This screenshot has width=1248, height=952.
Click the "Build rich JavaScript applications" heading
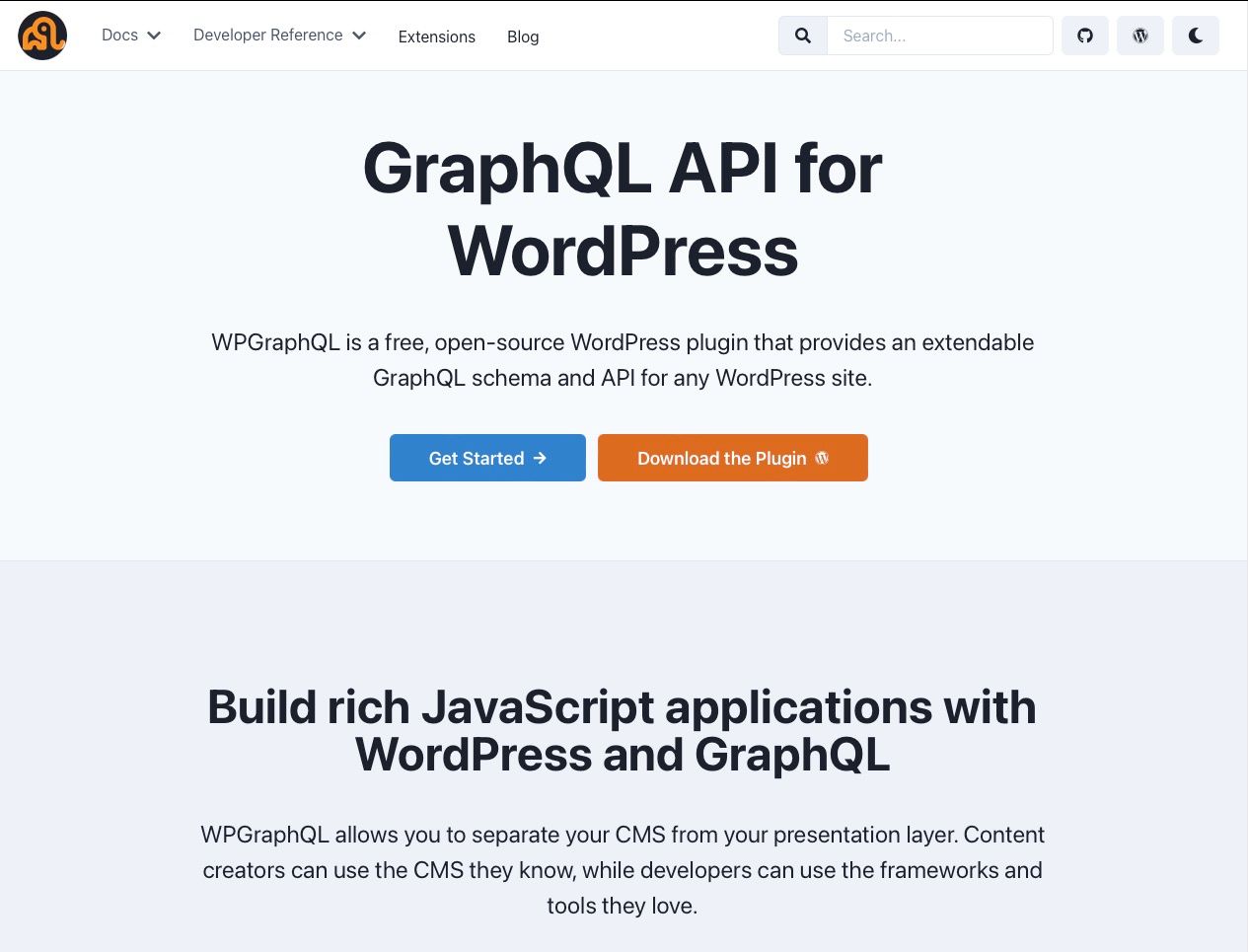[623, 730]
